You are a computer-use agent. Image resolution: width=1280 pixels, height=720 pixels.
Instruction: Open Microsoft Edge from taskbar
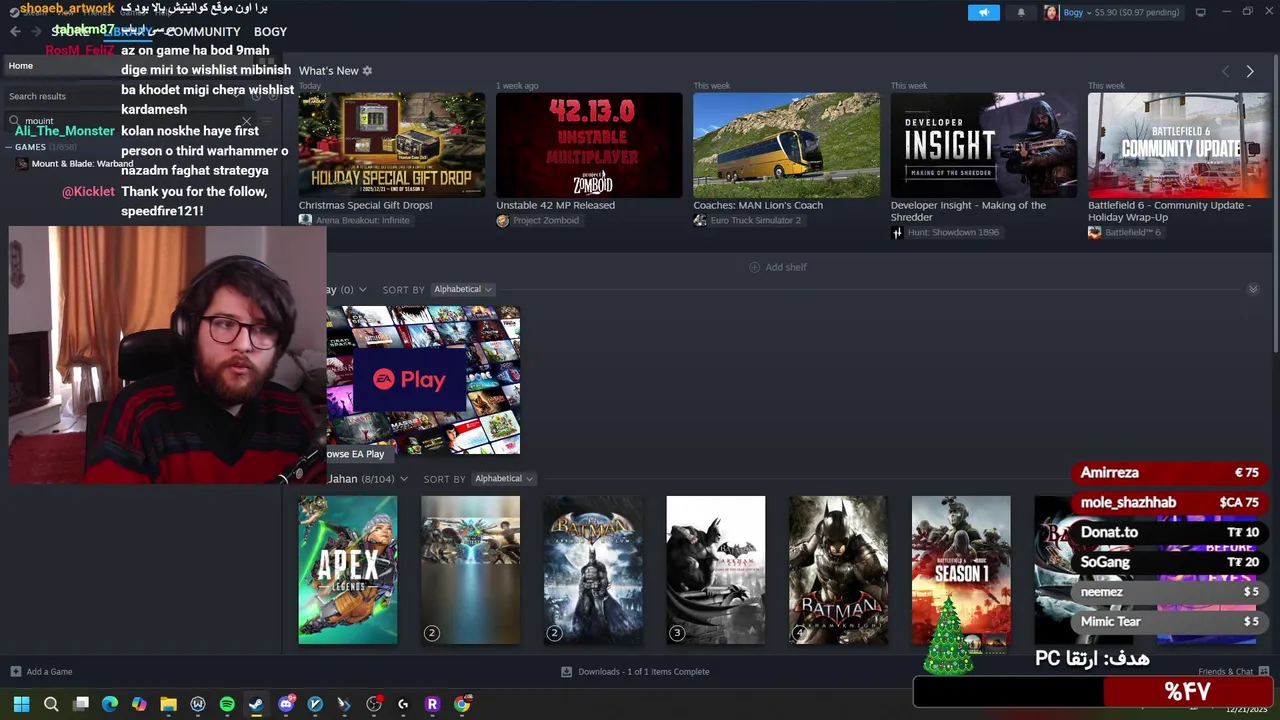tap(110, 704)
